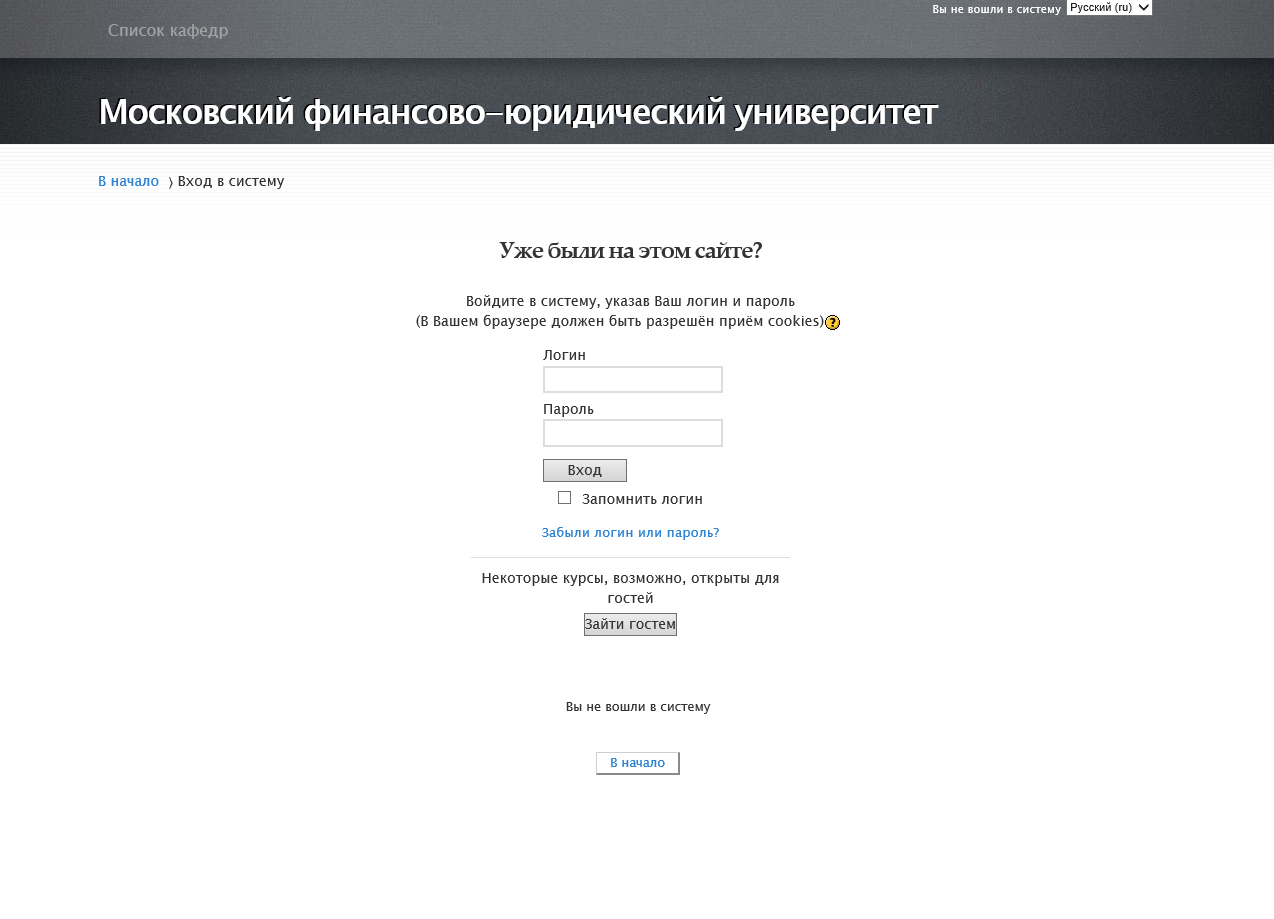
Task: Click the Вы не вошли в систему header text
Action: (x=996, y=9)
